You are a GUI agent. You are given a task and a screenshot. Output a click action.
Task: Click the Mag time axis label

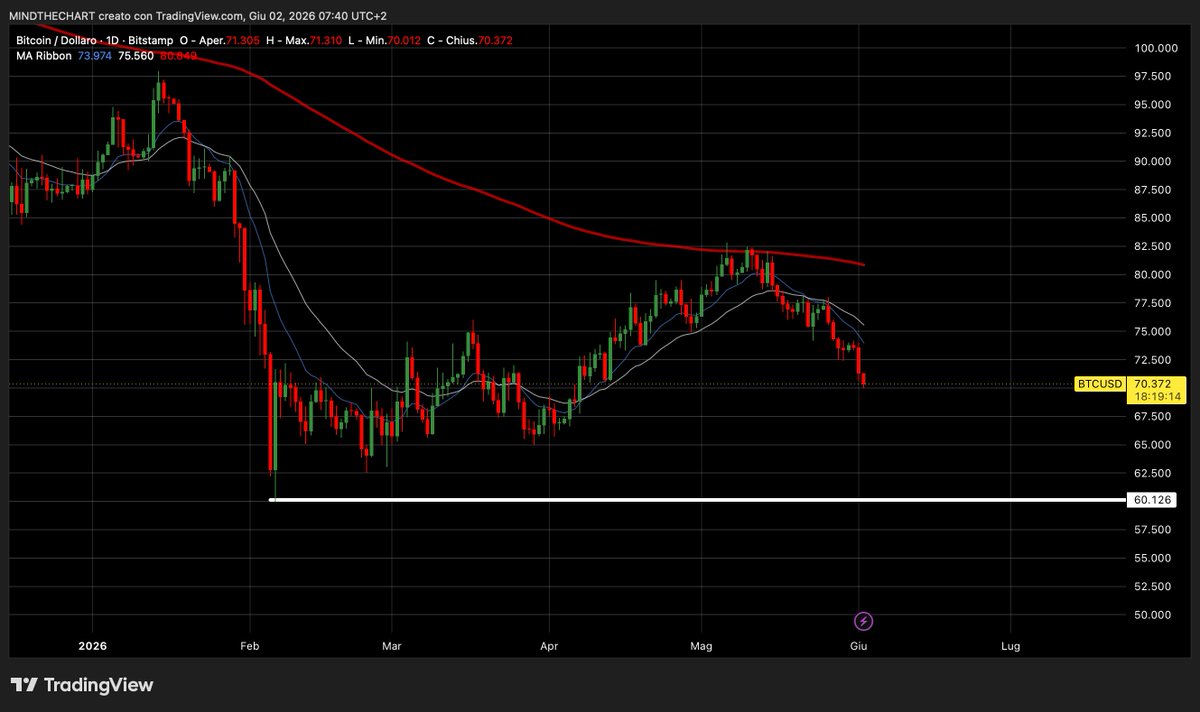coord(702,646)
